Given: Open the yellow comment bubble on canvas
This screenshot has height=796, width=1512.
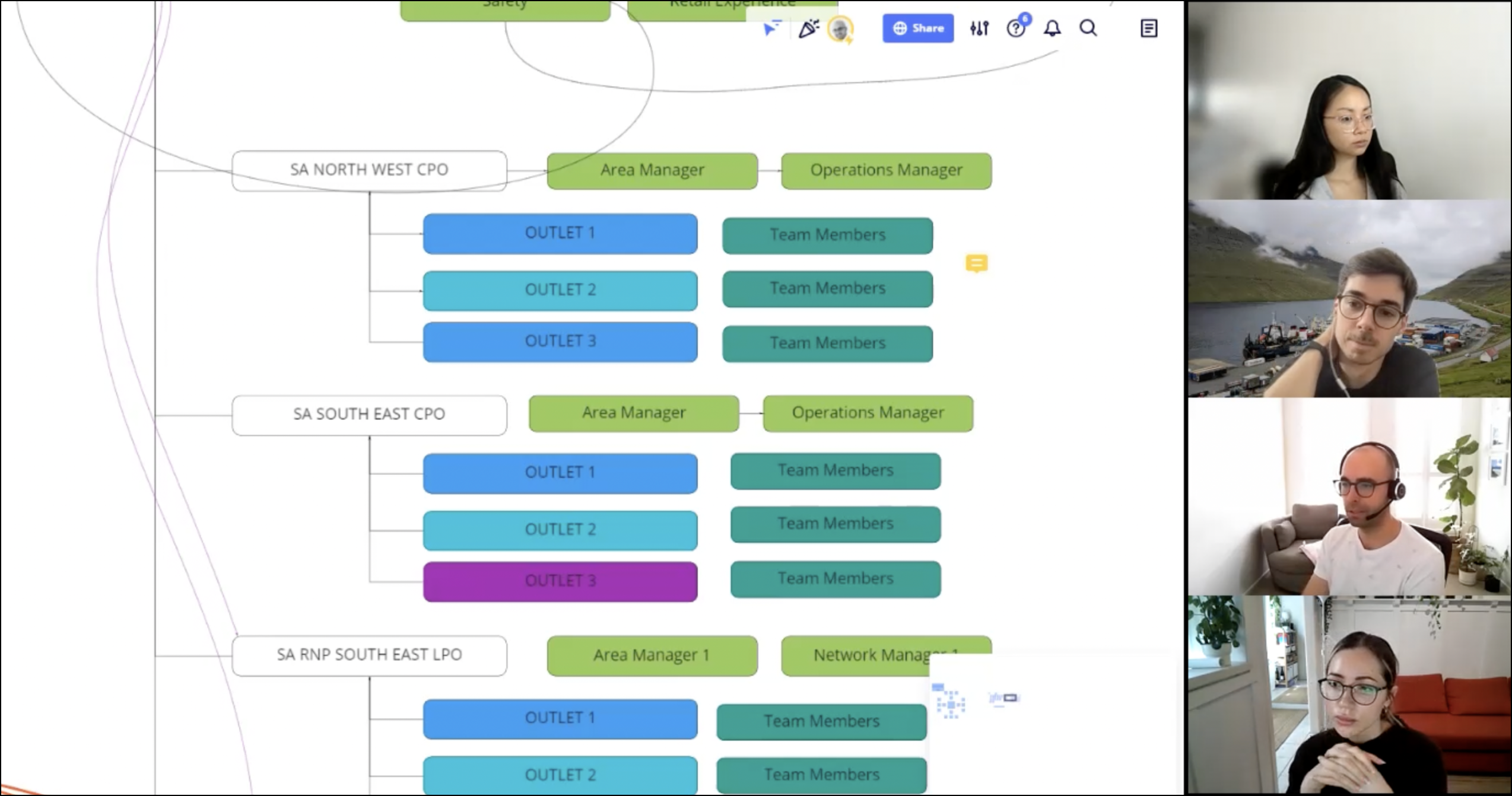Looking at the screenshot, I should click(x=976, y=263).
